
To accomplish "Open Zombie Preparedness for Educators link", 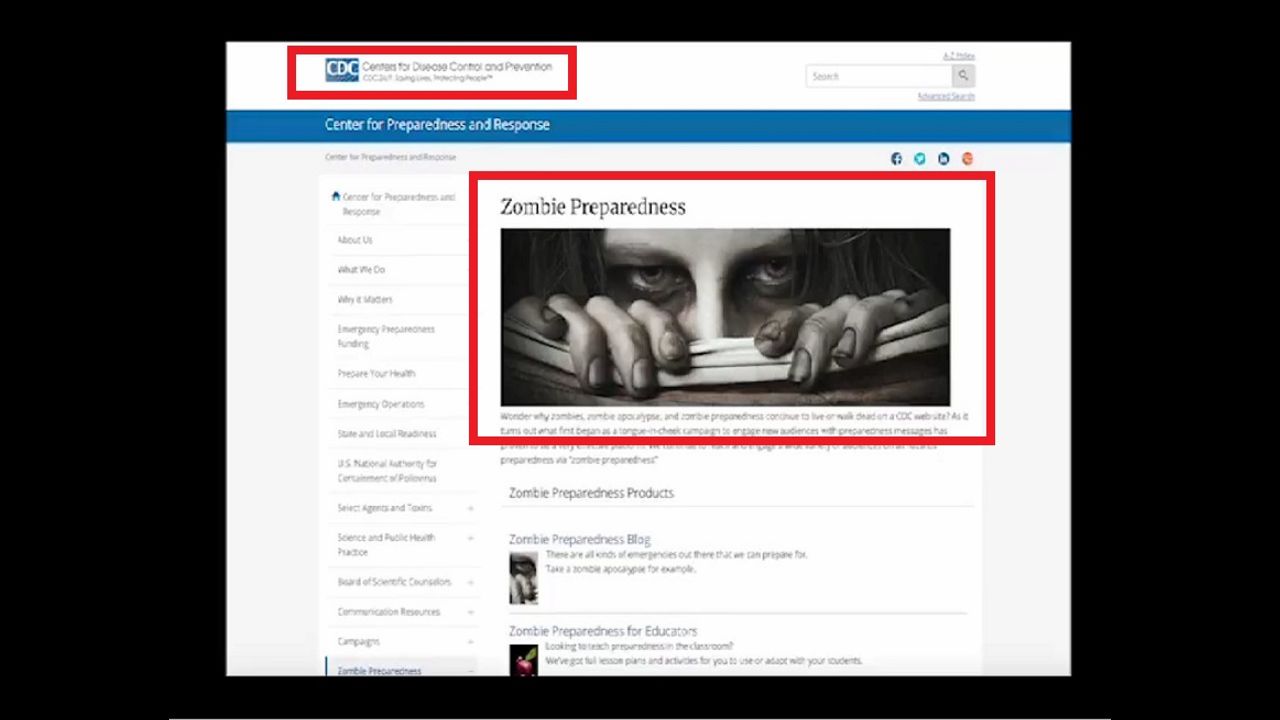I will (602, 631).
